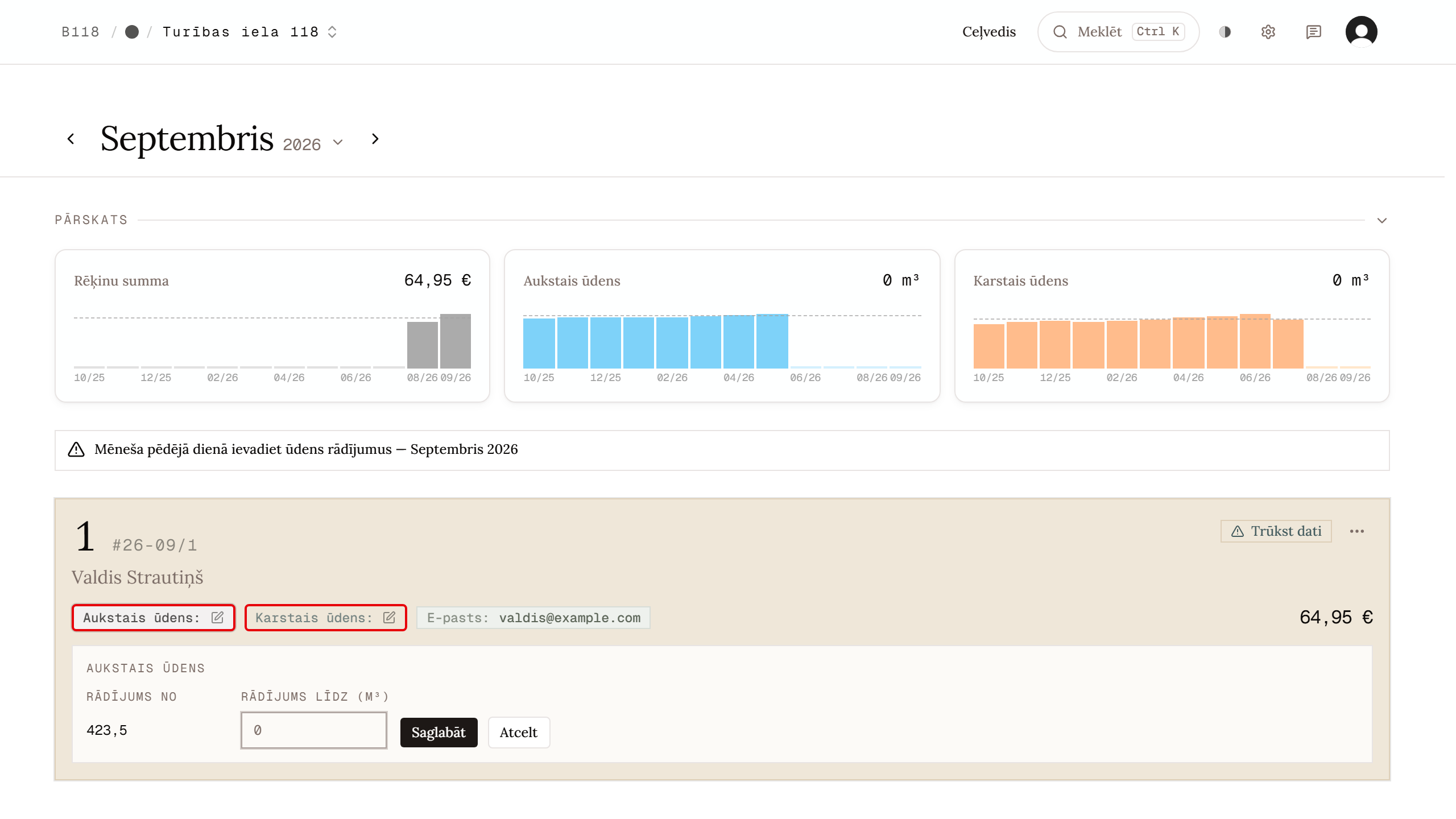Open the Aukstais ūdens chart card
The height and width of the screenshot is (819, 1456).
tap(722, 326)
